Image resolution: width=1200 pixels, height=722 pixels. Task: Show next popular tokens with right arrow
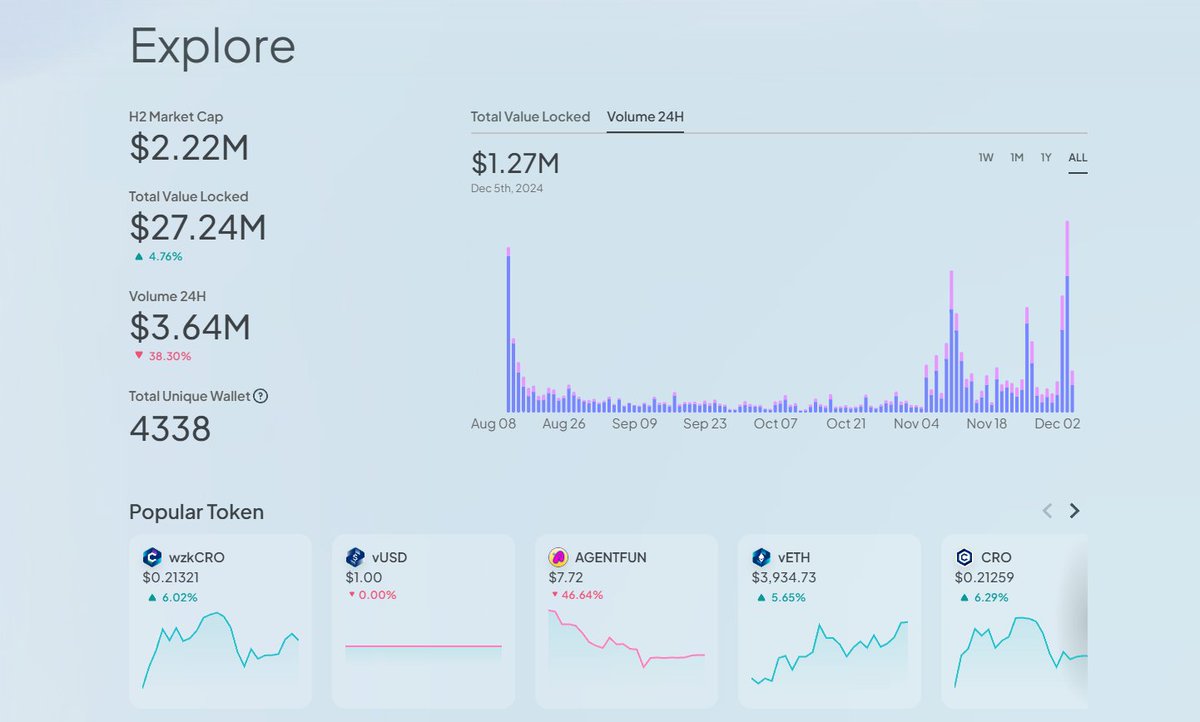(1075, 511)
